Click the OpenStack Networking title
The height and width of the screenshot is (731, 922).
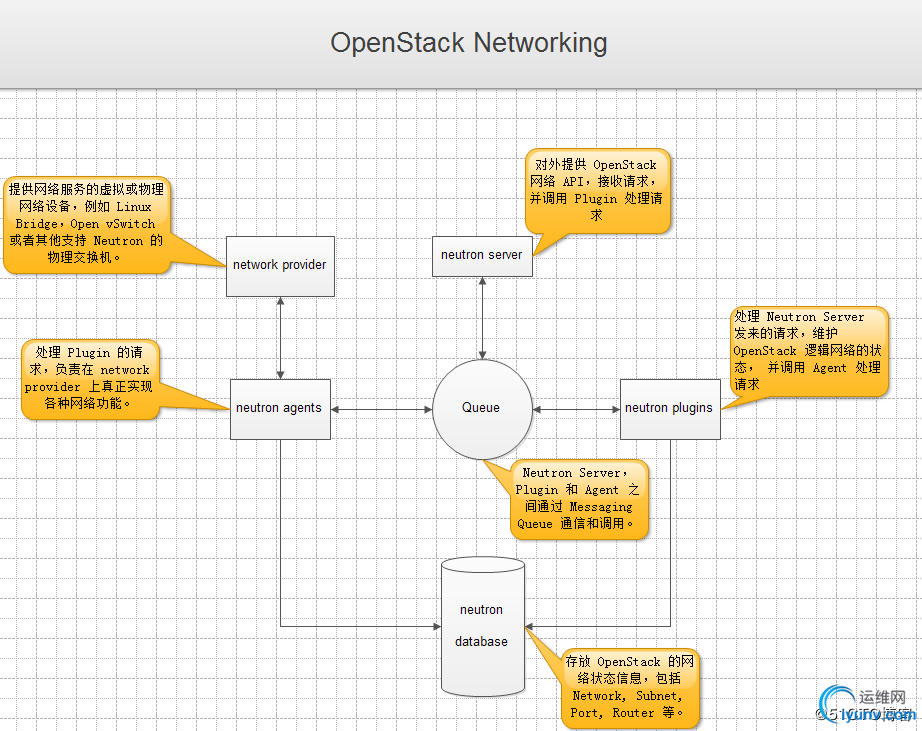(469, 43)
